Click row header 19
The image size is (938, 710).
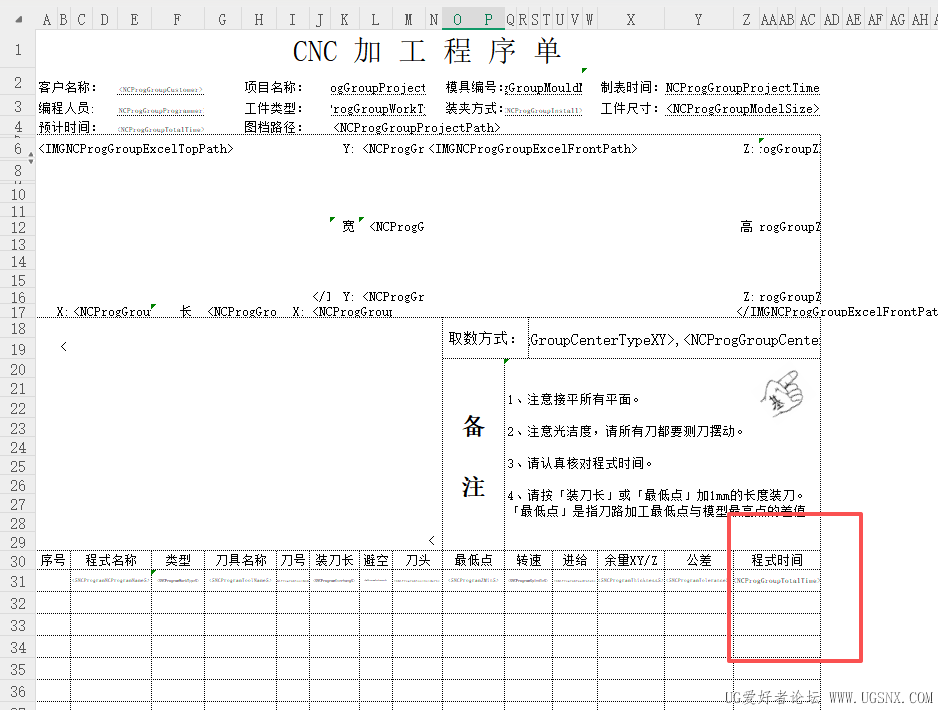coord(17,348)
